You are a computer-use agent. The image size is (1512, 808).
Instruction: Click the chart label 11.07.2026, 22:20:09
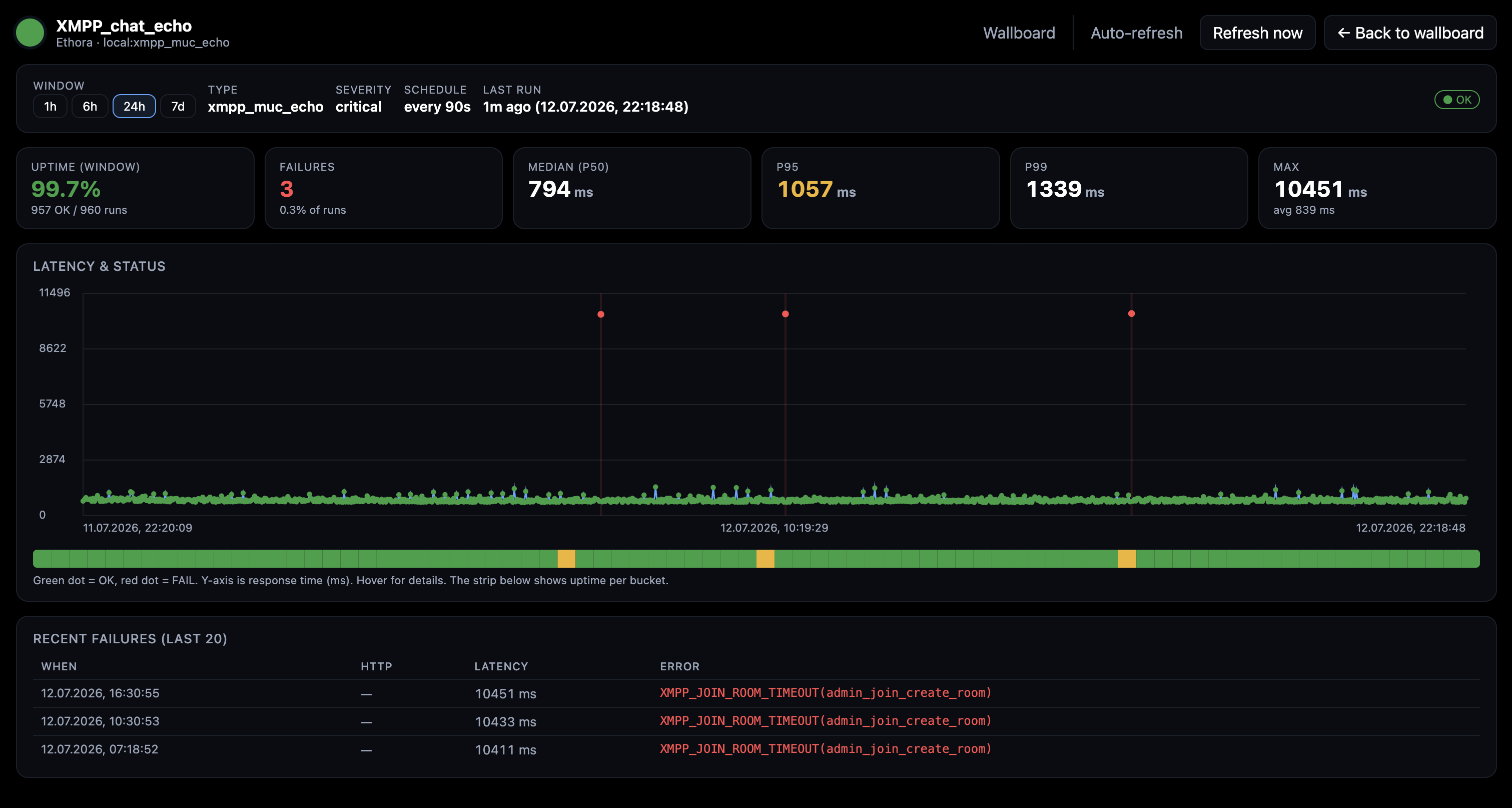[138, 528]
